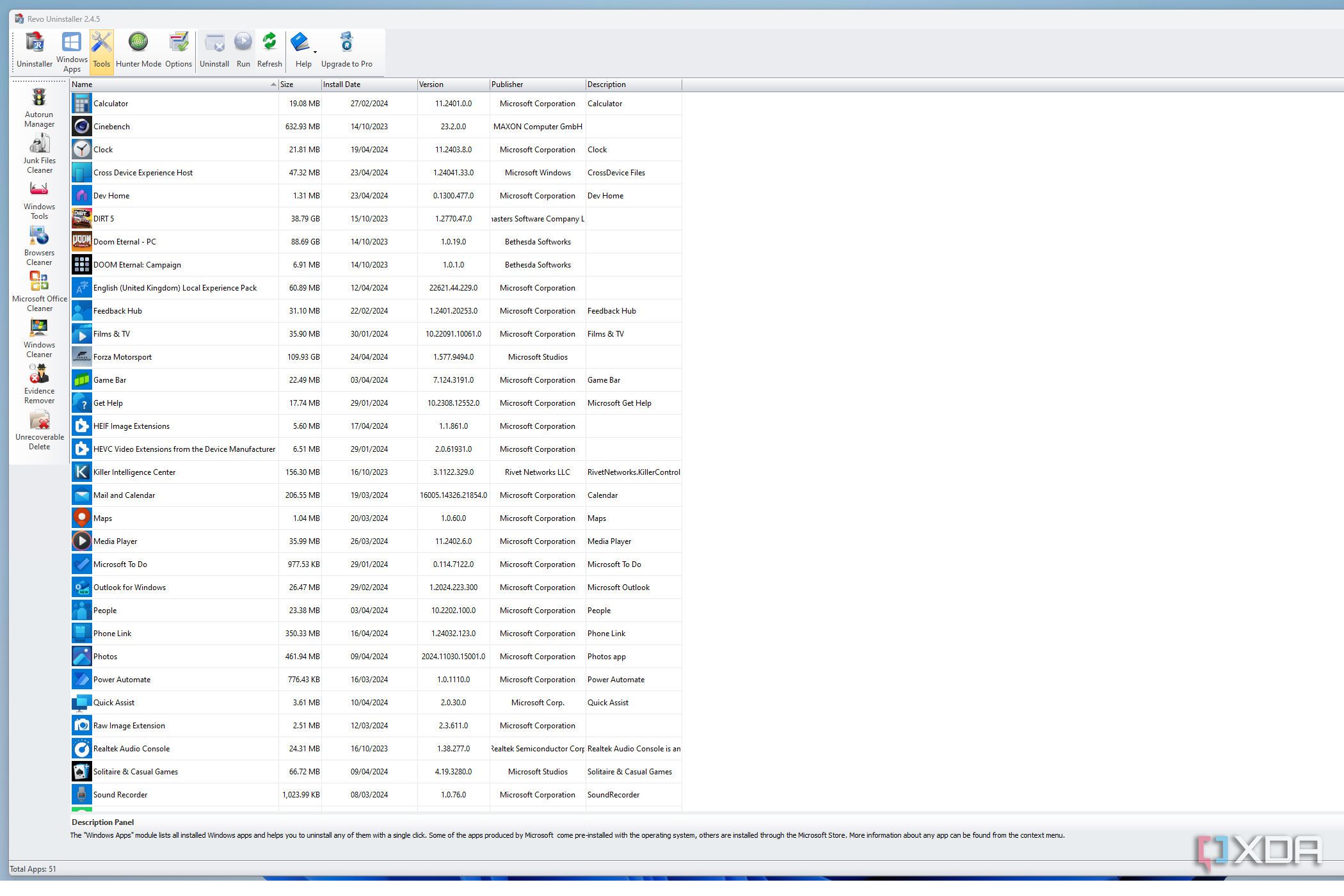The image size is (1344, 896).
Task: Select English (United Kingdom) Local Experience Pack row
Action: point(376,288)
